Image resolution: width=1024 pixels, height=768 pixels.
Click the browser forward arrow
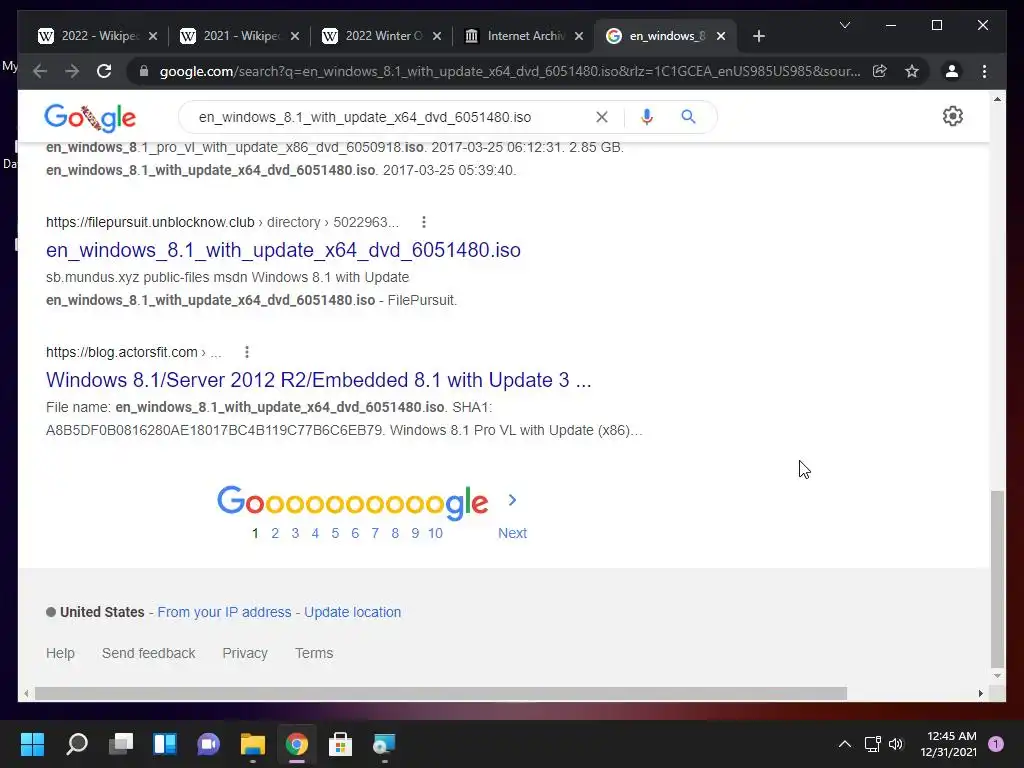[x=72, y=71]
